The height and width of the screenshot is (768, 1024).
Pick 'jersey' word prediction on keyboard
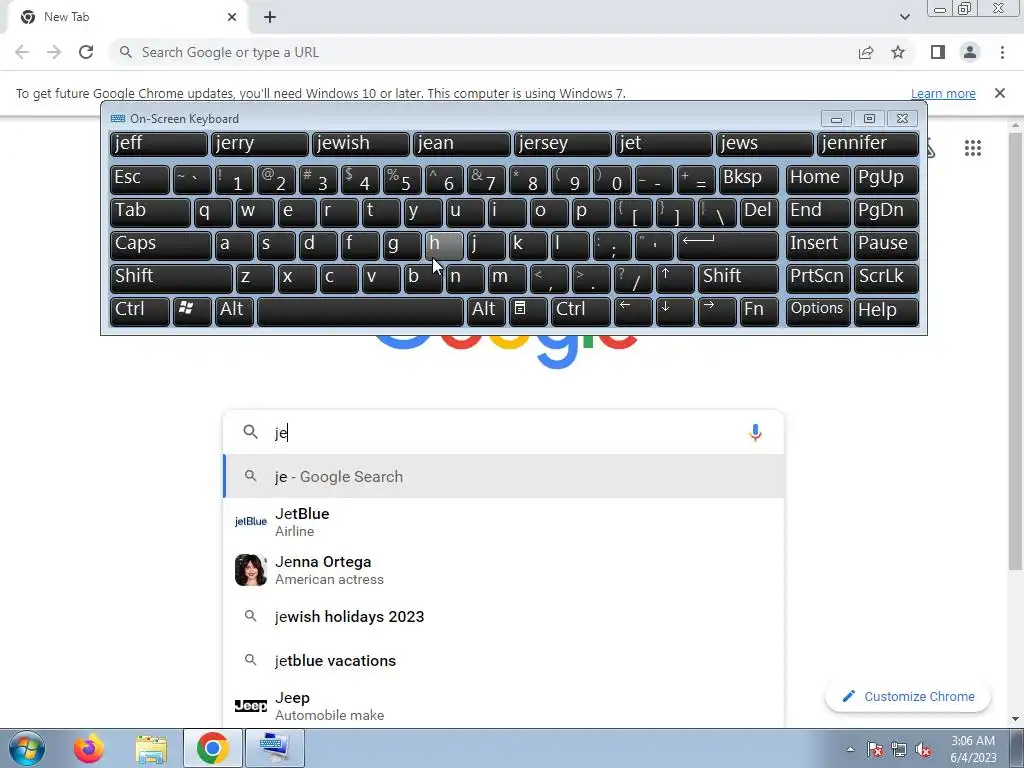click(562, 144)
